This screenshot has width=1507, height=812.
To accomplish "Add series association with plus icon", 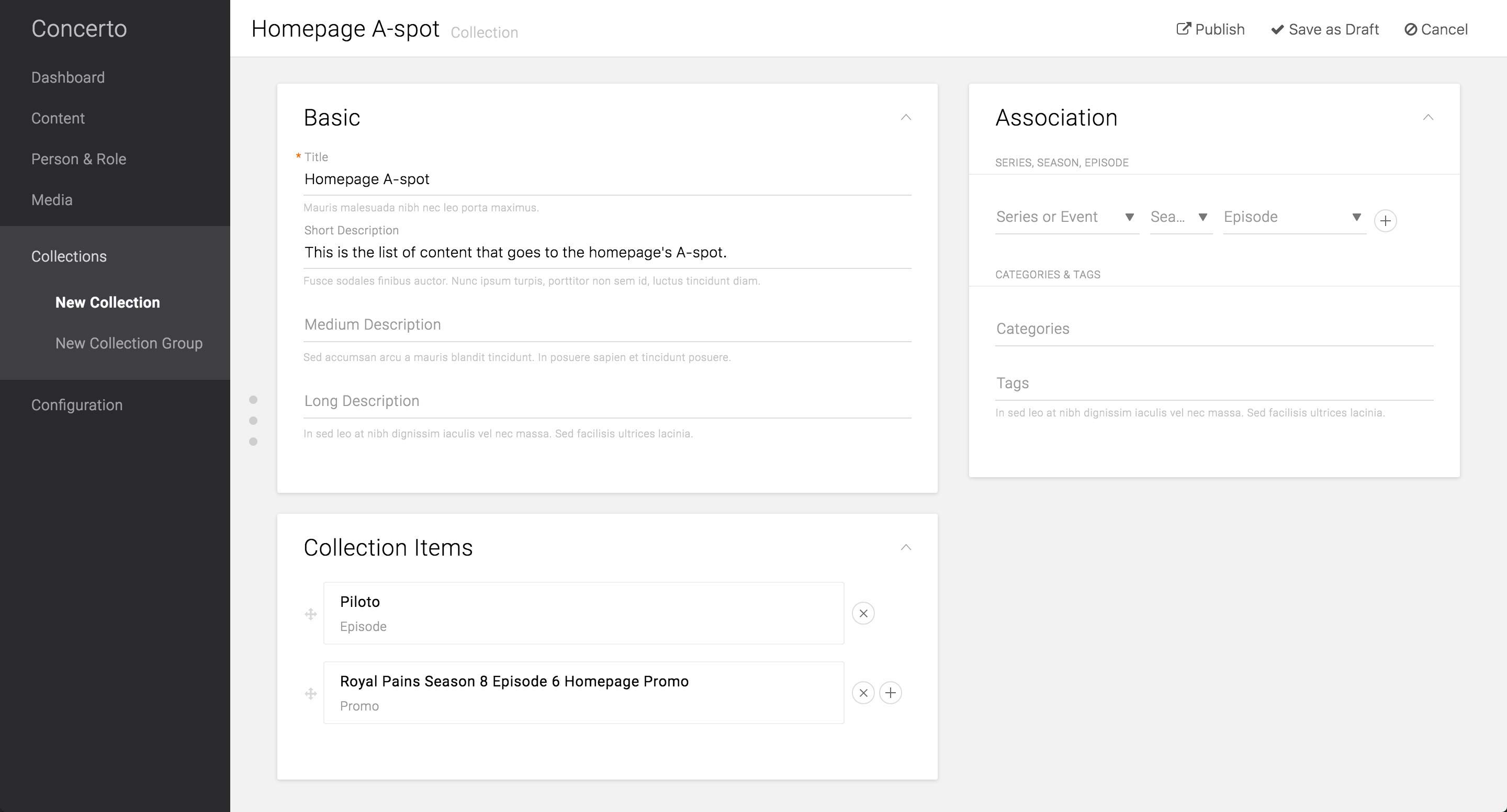I will [1385, 221].
